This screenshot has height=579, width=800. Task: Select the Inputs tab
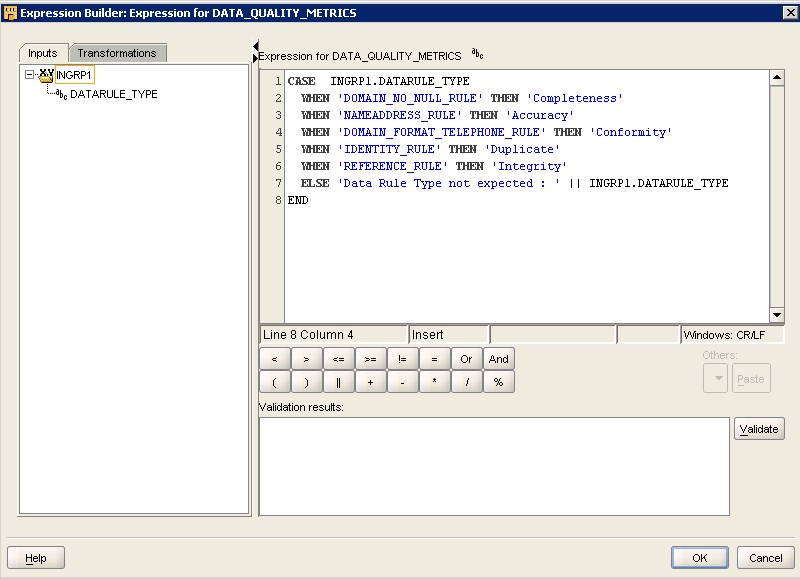[41, 52]
